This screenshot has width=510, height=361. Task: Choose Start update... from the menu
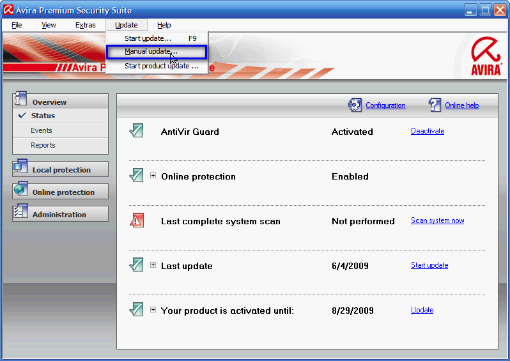pos(157,39)
